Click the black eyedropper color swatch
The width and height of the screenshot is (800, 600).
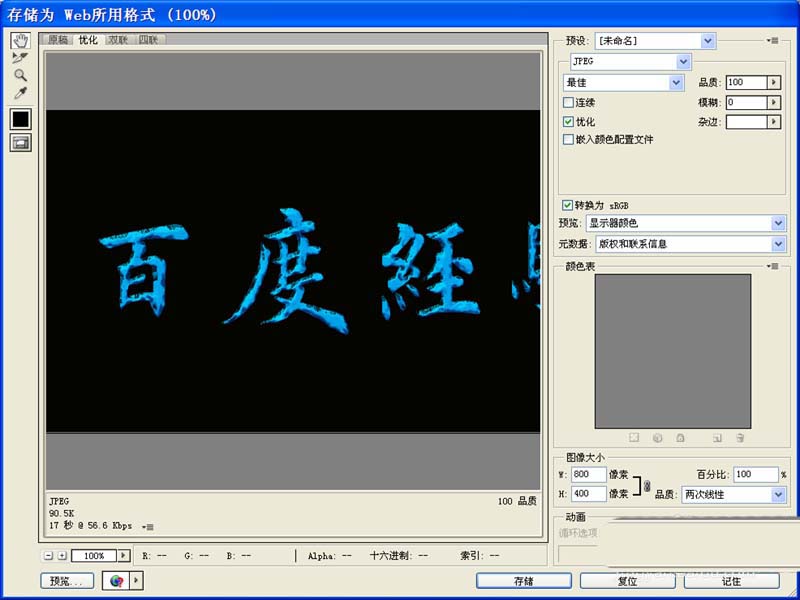(20, 119)
